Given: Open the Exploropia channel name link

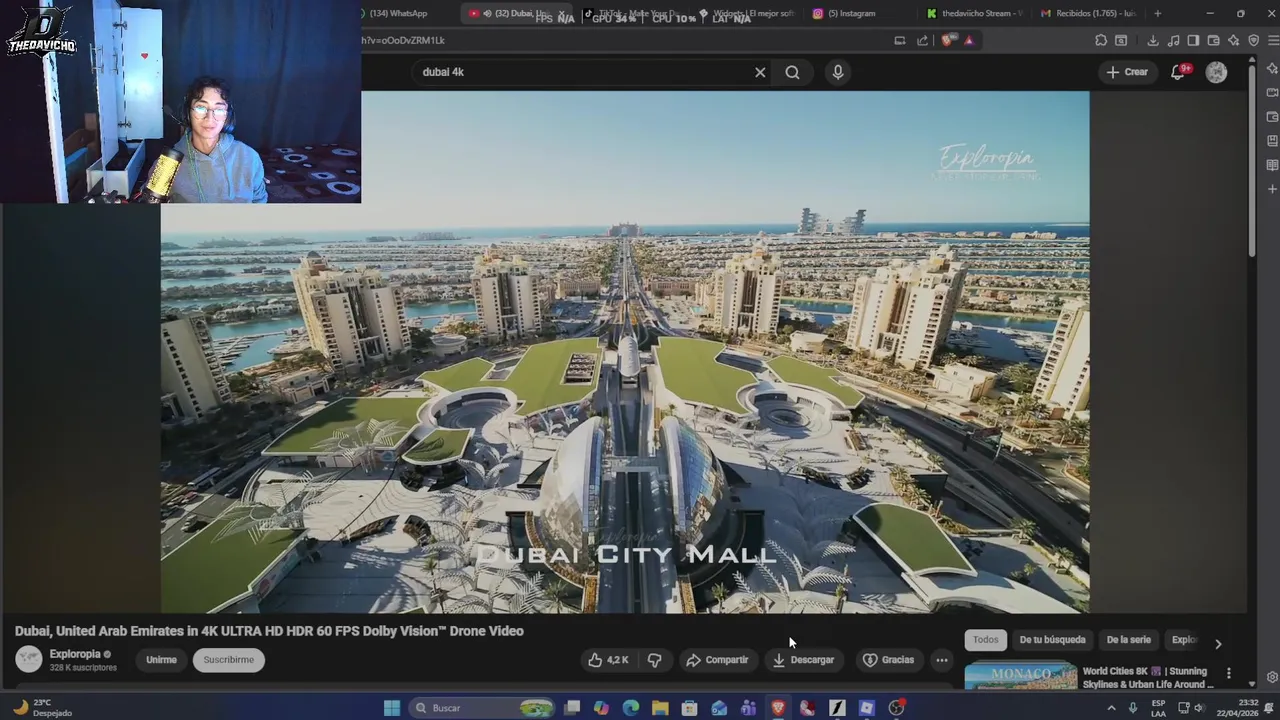Looking at the screenshot, I should point(75,654).
